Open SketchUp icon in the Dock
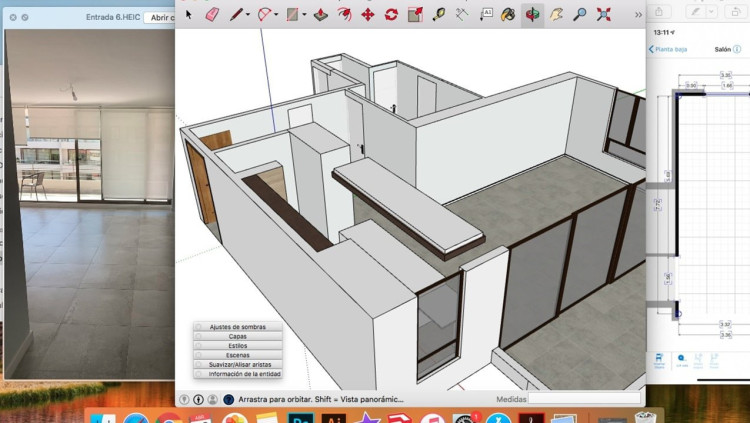 pos(399,419)
